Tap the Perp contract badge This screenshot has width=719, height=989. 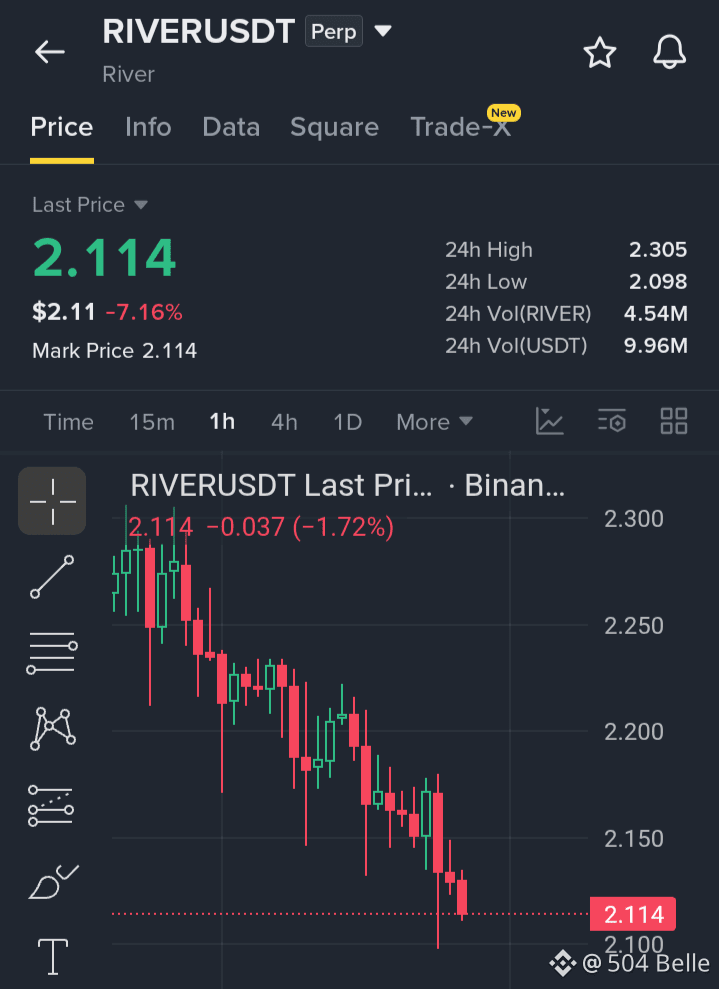(x=334, y=32)
